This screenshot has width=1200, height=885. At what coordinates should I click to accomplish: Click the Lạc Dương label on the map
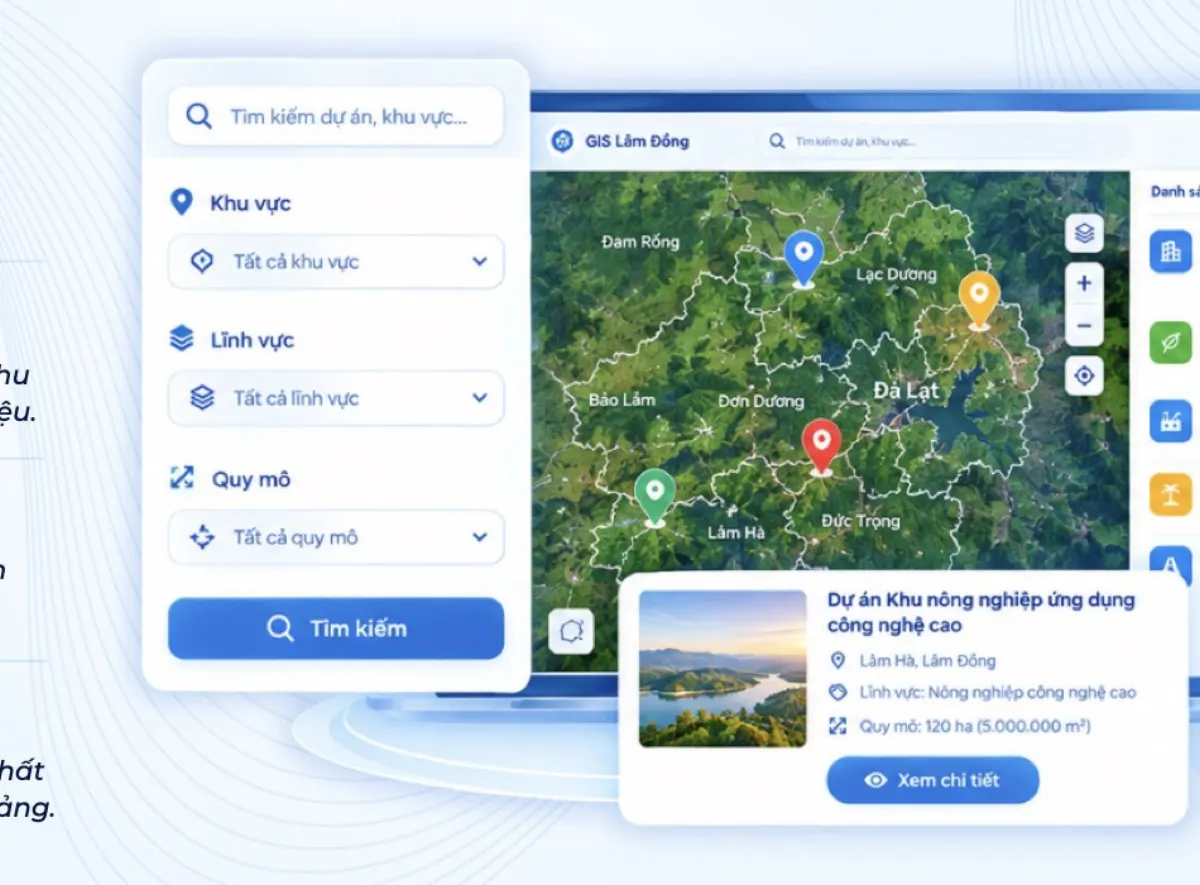pos(897,274)
